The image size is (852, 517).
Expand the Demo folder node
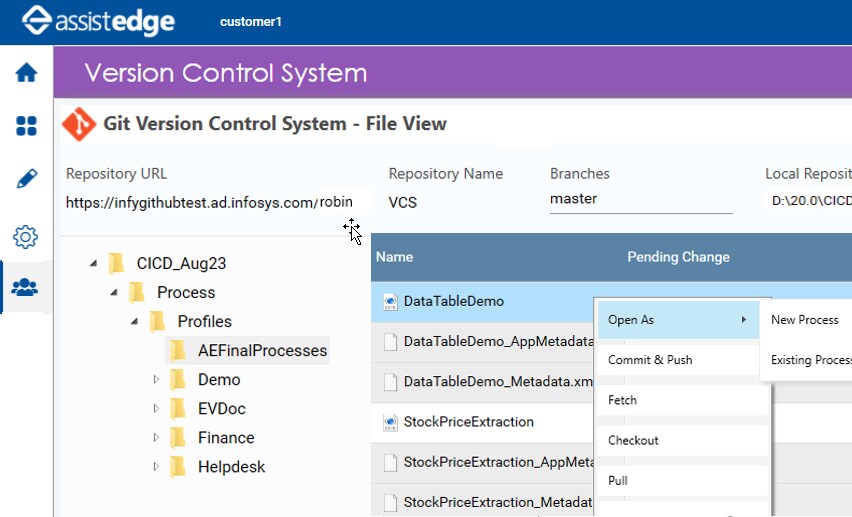click(156, 379)
